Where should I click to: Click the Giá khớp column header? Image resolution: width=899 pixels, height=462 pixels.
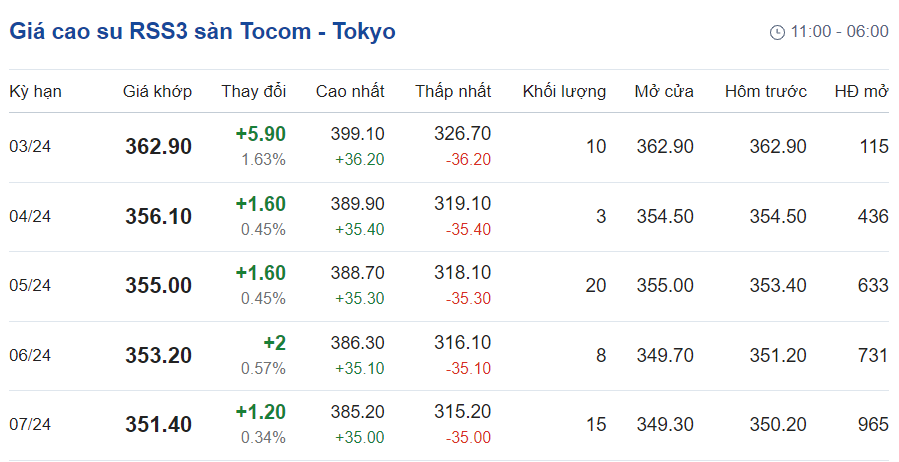click(158, 92)
